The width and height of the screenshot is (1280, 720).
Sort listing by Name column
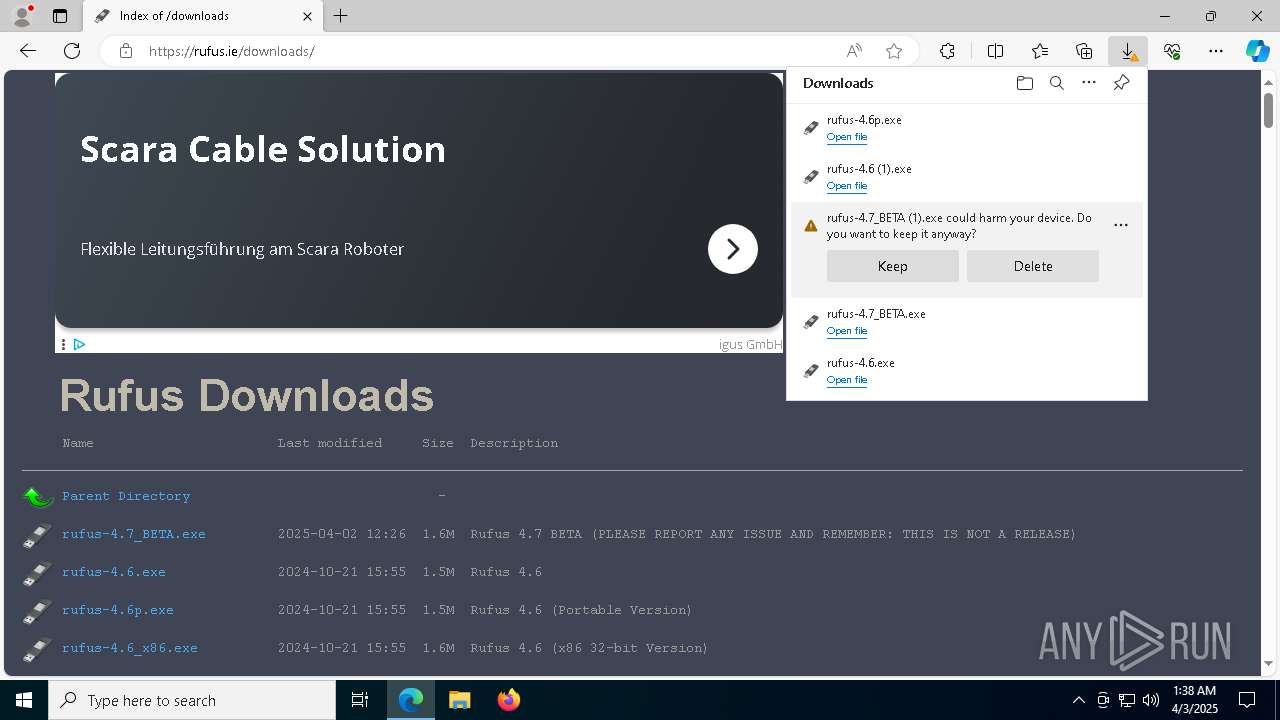pos(78,443)
